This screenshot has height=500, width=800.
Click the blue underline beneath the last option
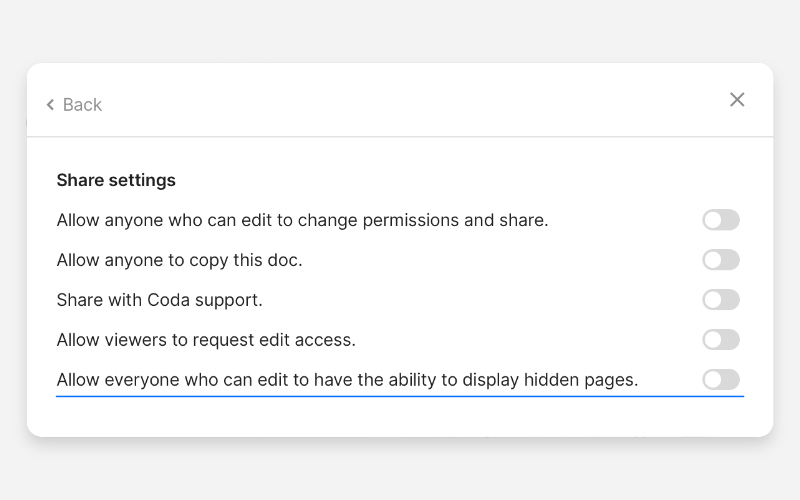(400, 396)
